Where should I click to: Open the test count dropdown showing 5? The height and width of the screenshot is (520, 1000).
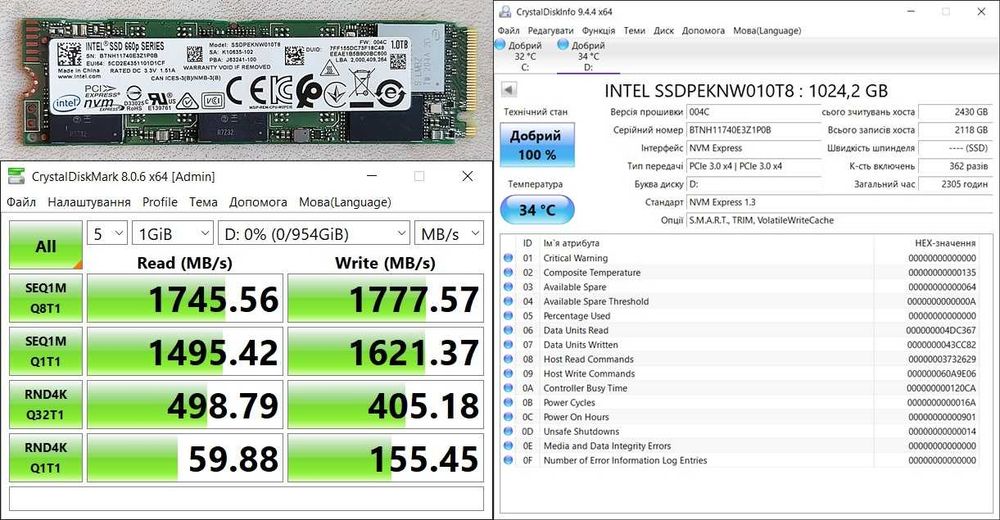pyautogui.click(x=107, y=234)
